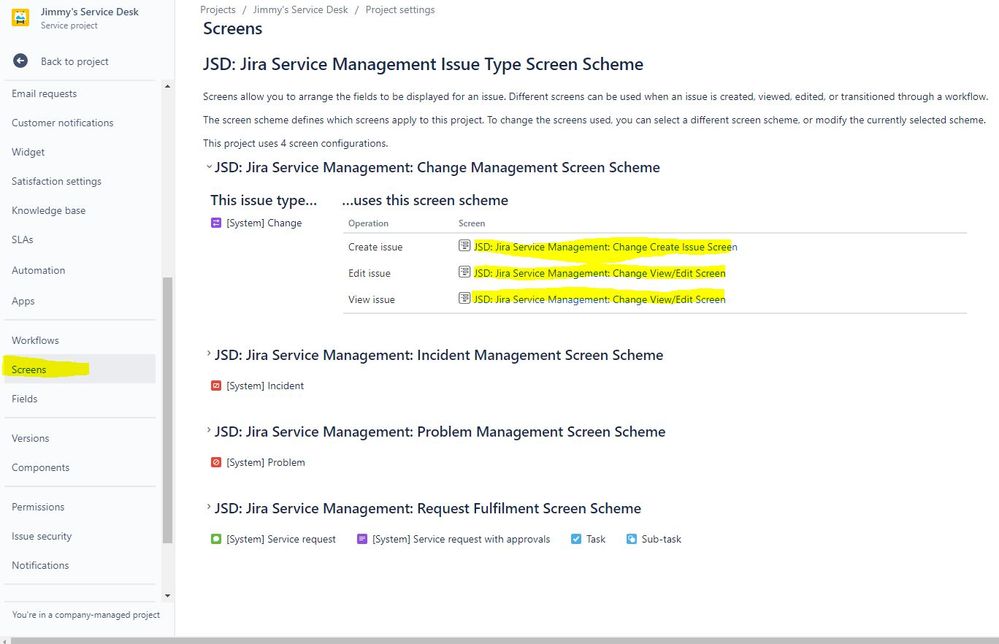Expand the Request Fulfilment Screen Scheme section
The width and height of the screenshot is (999, 644).
208,507
